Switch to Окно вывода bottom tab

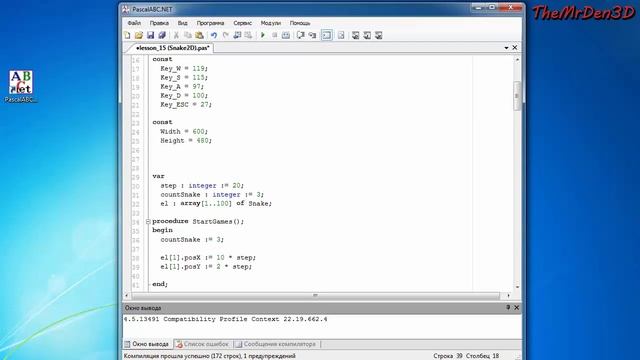tap(147, 344)
